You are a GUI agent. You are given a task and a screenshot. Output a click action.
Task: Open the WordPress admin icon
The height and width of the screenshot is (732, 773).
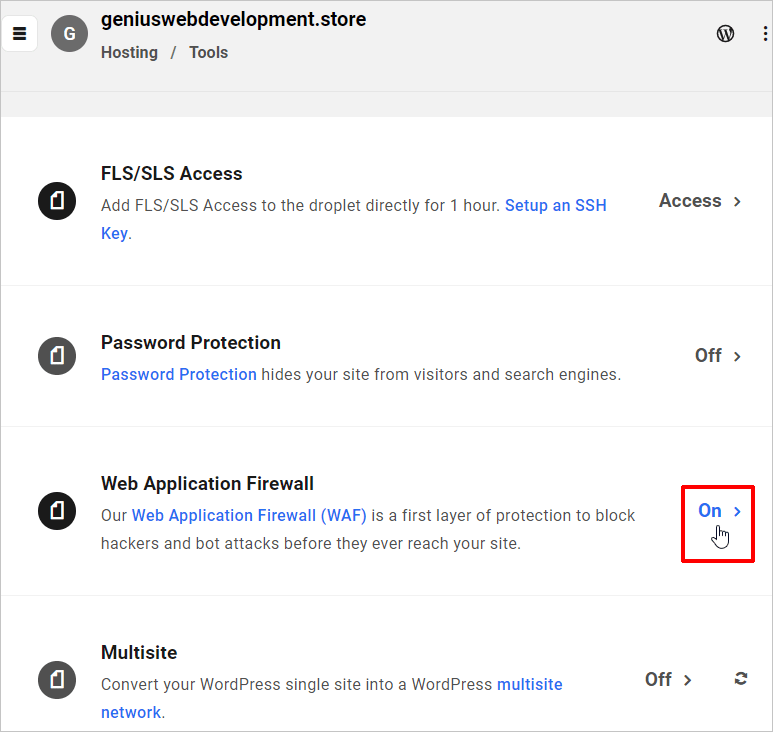(x=725, y=34)
